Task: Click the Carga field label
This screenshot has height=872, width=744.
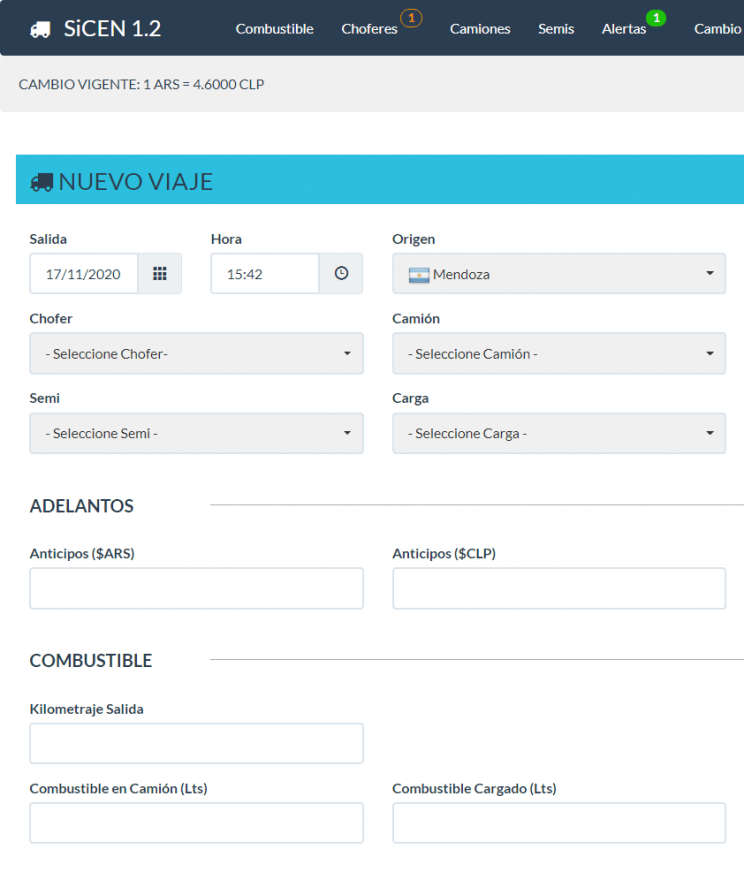Action: click(x=410, y=399)
